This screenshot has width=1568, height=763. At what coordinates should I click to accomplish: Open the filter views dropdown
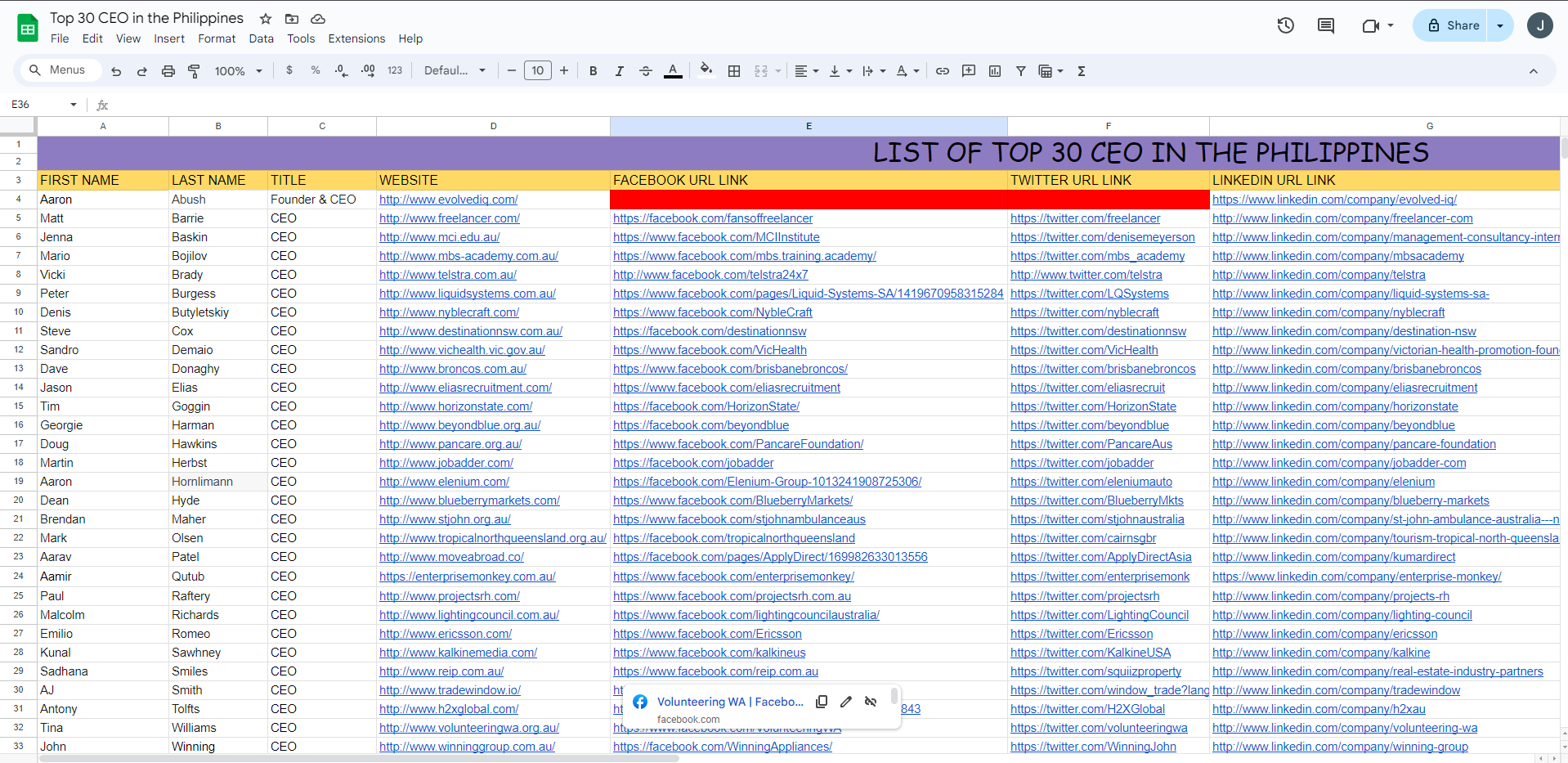[1051, 71]
